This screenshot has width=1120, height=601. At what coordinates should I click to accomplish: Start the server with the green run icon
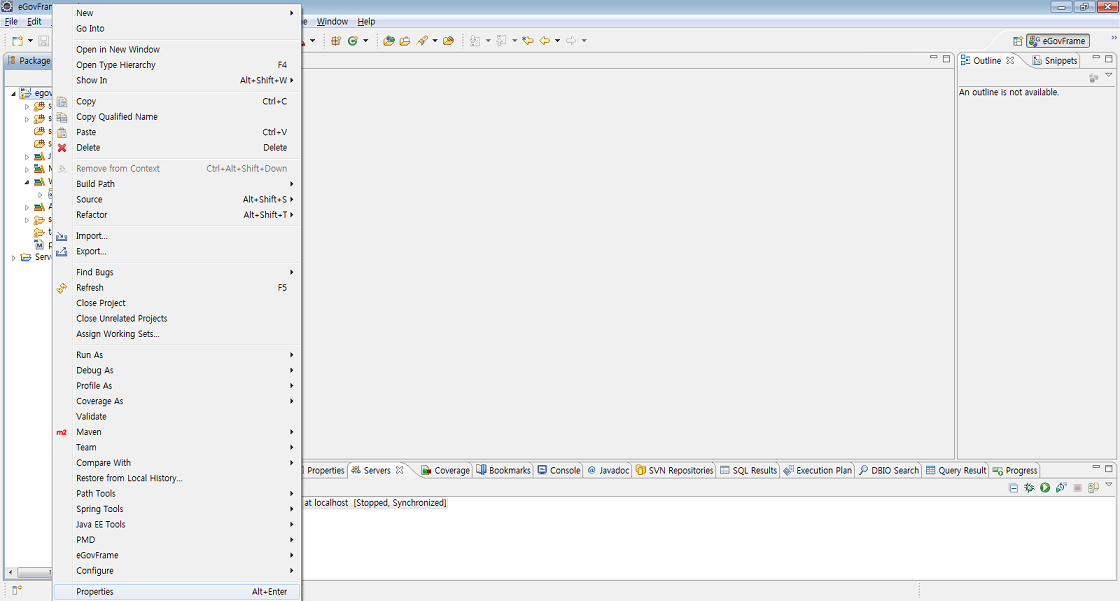pos(1044,488)
